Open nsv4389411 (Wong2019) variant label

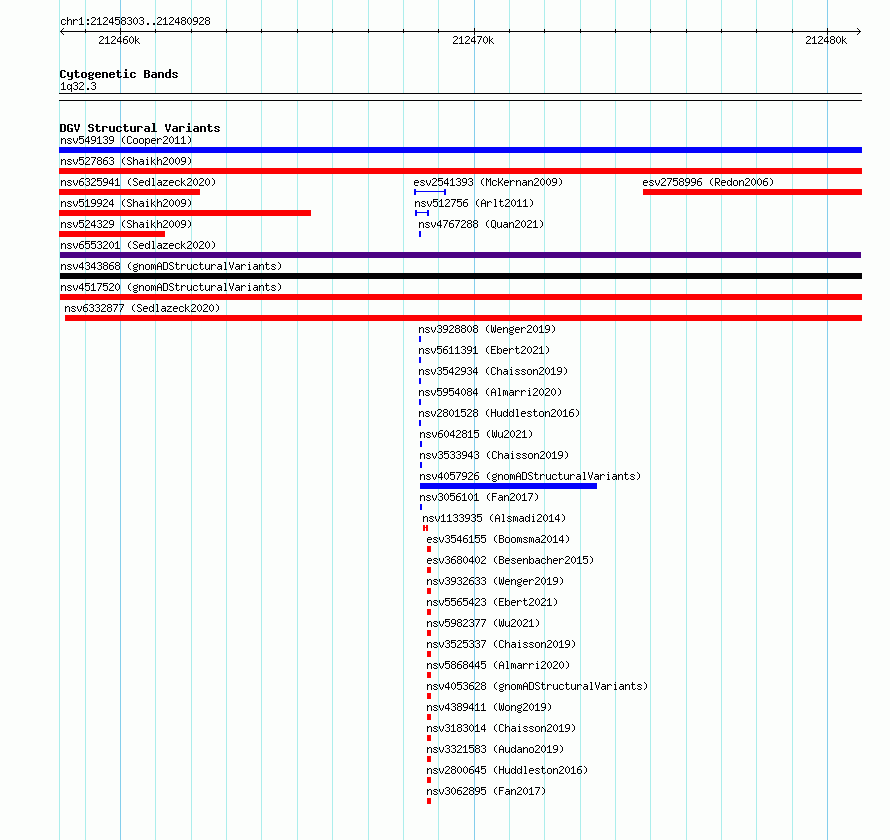point(489,707)
